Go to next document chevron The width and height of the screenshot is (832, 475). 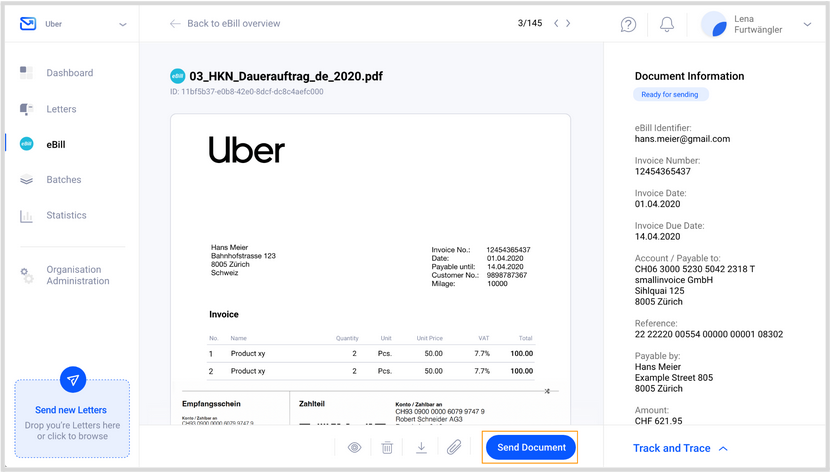point(568,23)
